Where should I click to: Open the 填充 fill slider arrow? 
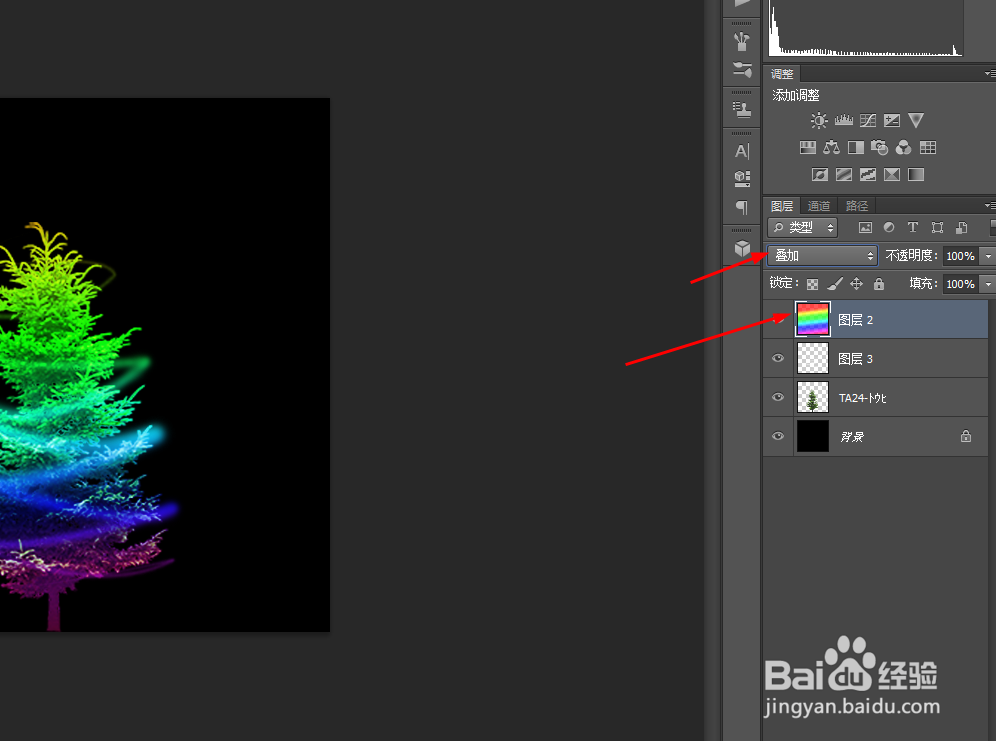coord(988,284)
